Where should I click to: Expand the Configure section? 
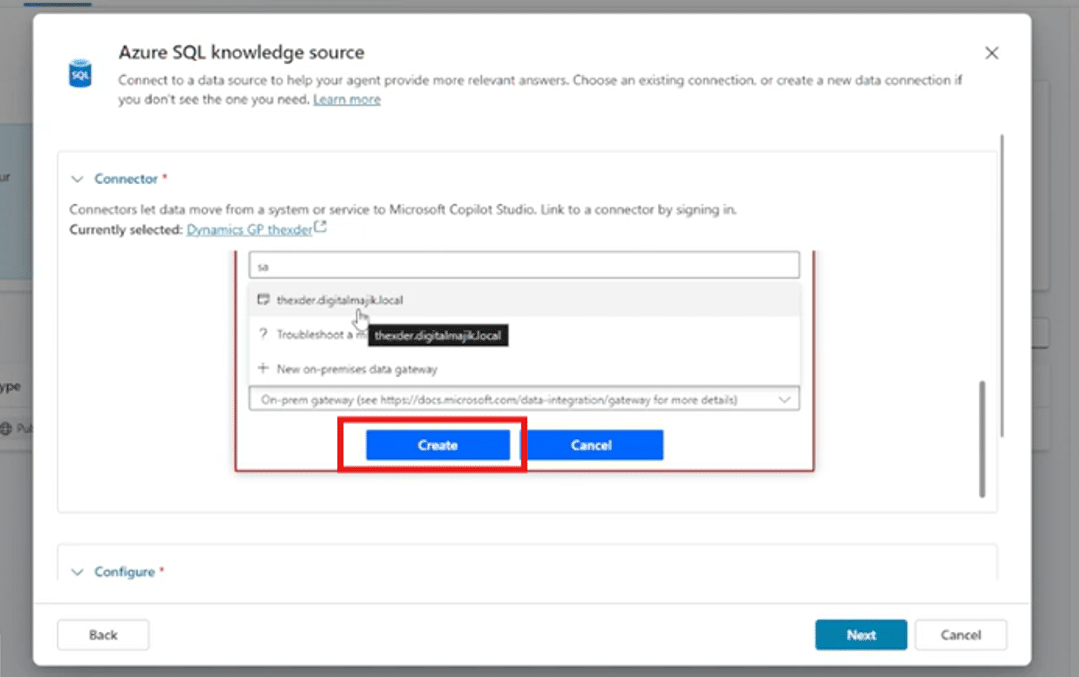pyautogui.click(x=77, y=571)
